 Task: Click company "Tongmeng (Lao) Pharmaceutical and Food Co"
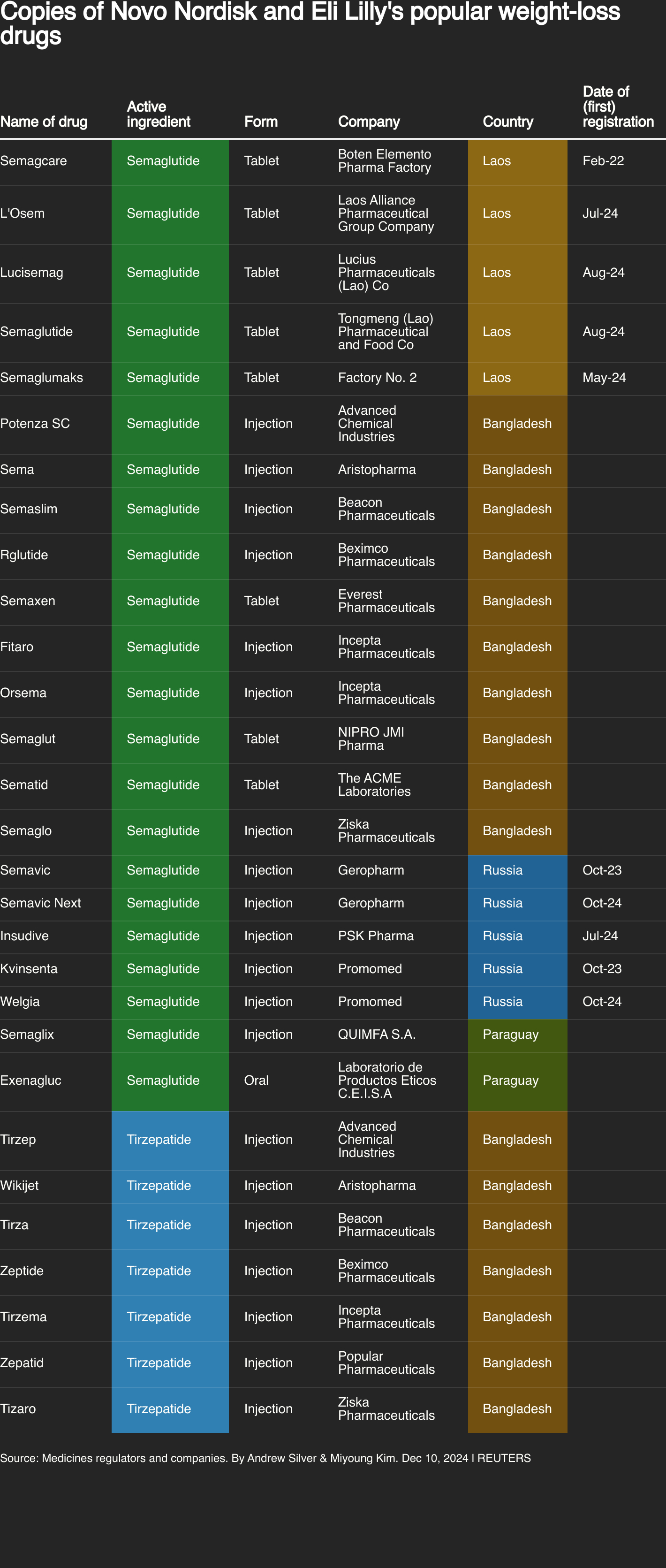point(386,332)
